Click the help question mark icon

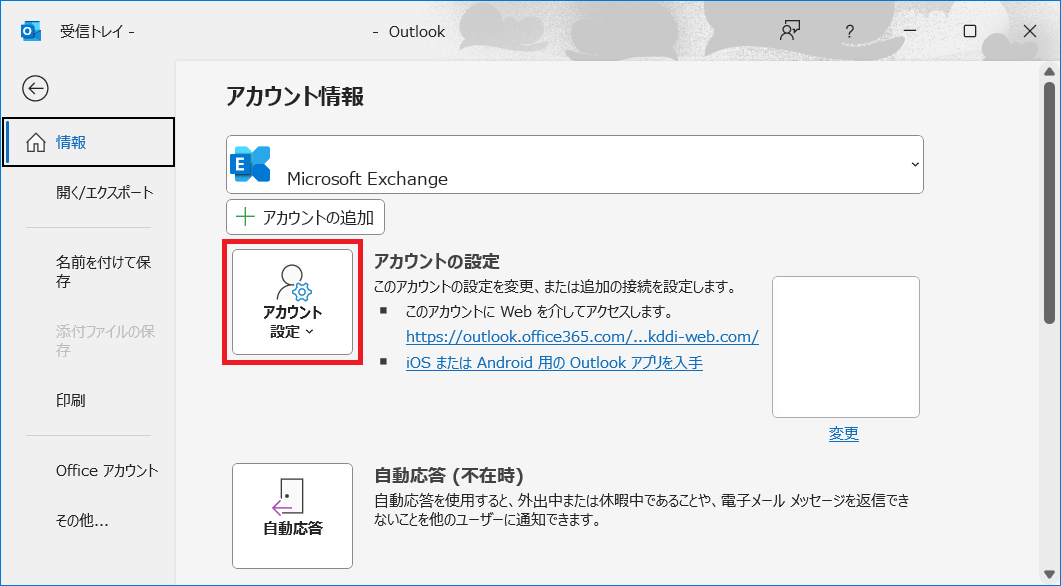coord(848,31)
